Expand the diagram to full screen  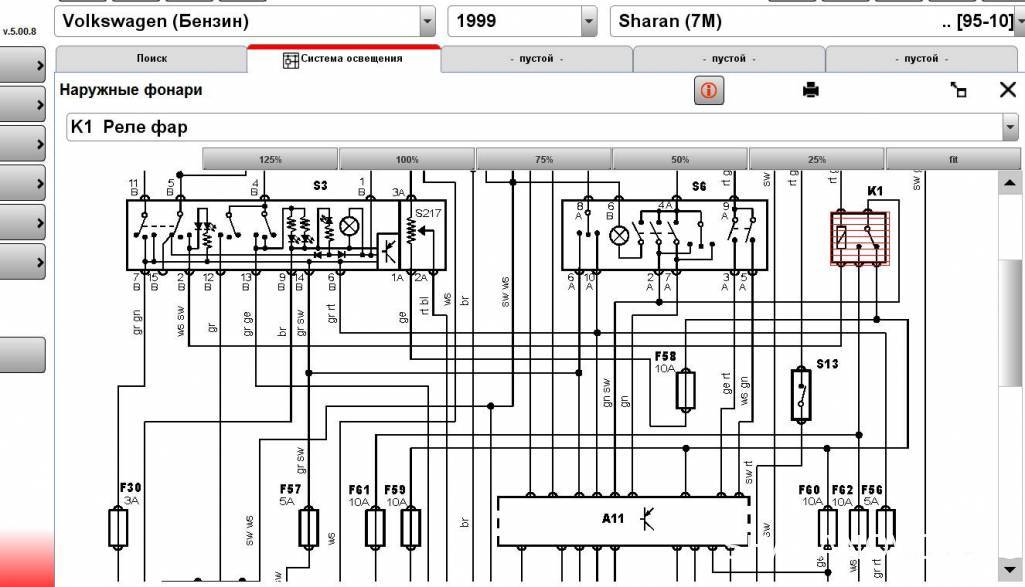point(960,90)
